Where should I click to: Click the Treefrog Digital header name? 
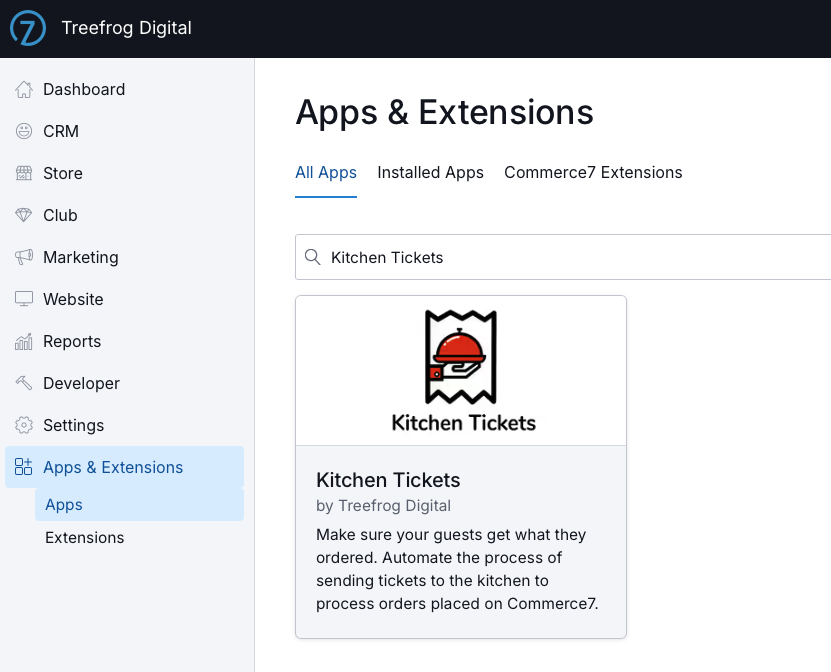pyautogui.click(x=127, y=28)
